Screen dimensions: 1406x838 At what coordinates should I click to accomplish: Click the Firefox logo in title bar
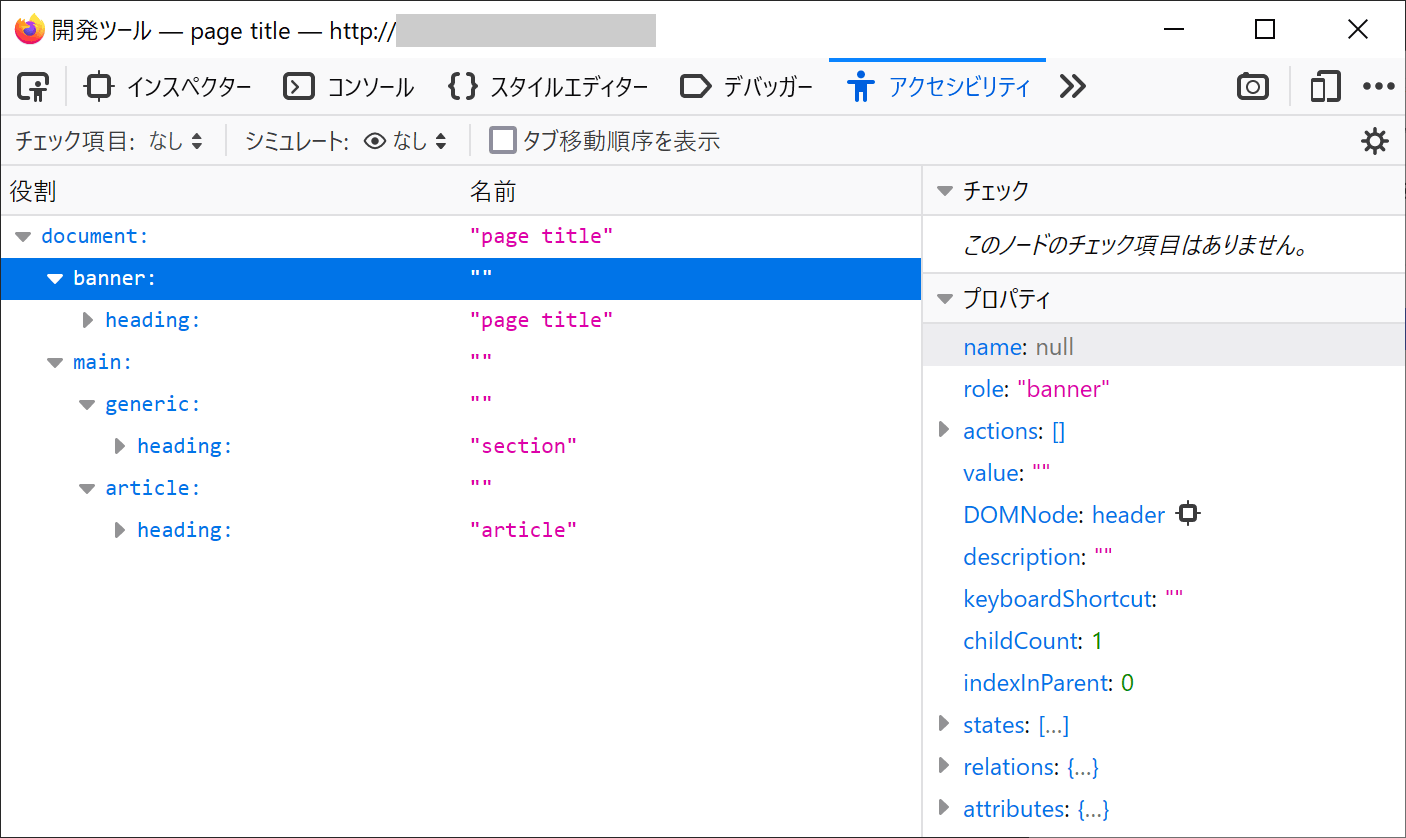[x=29, y=30]
